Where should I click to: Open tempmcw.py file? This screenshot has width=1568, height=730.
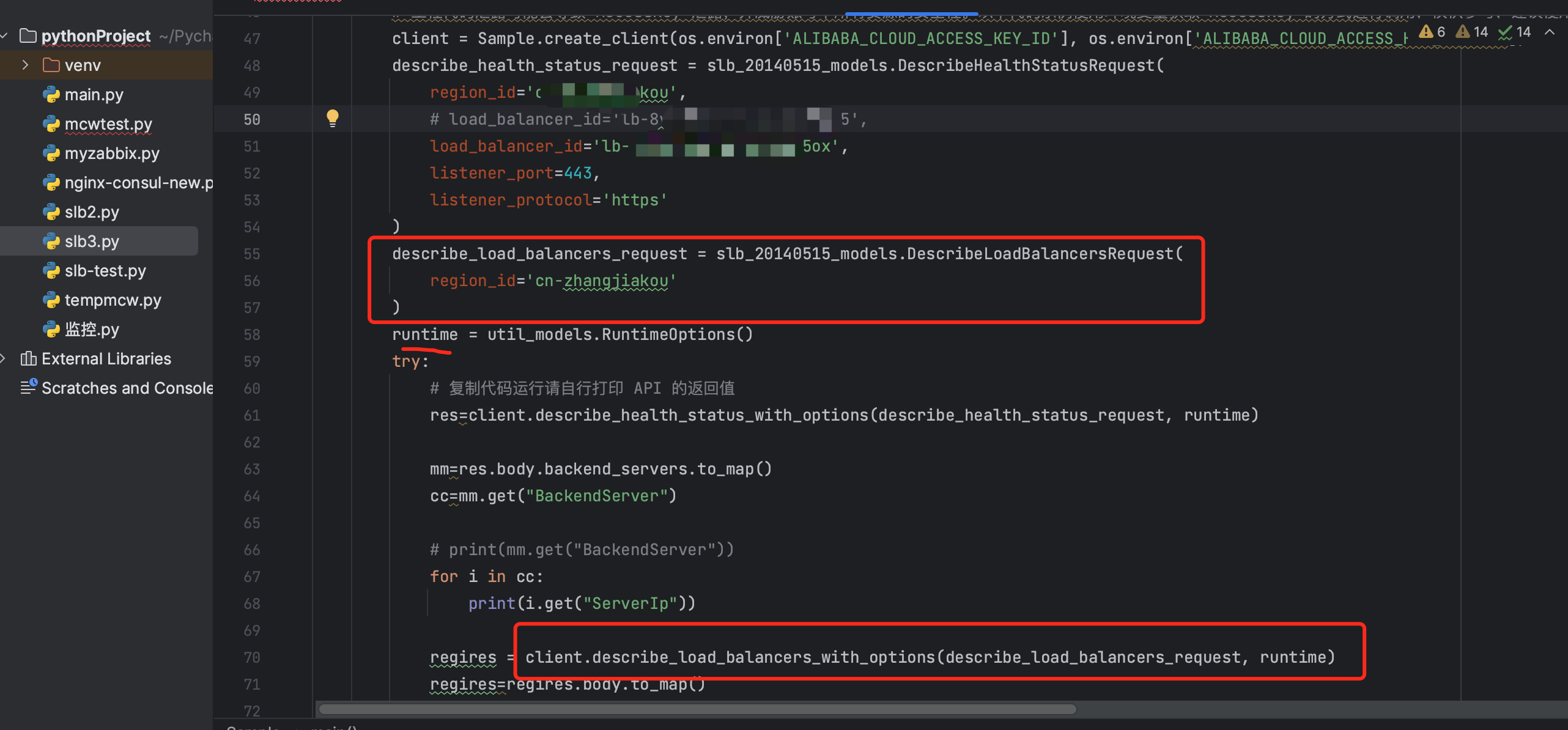coord(113,300)
